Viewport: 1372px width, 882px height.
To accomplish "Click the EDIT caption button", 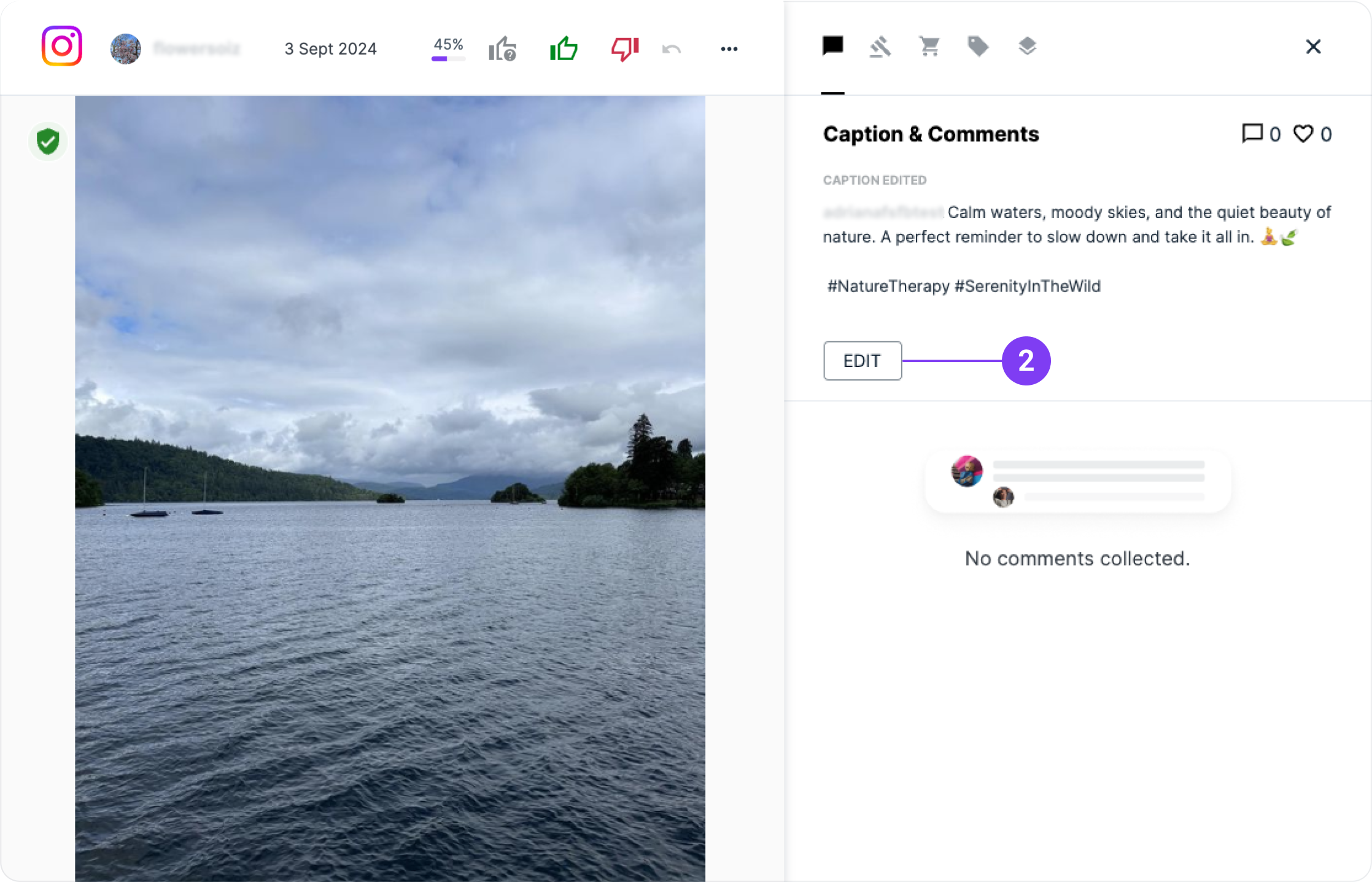I will click(x=862, y=361).
